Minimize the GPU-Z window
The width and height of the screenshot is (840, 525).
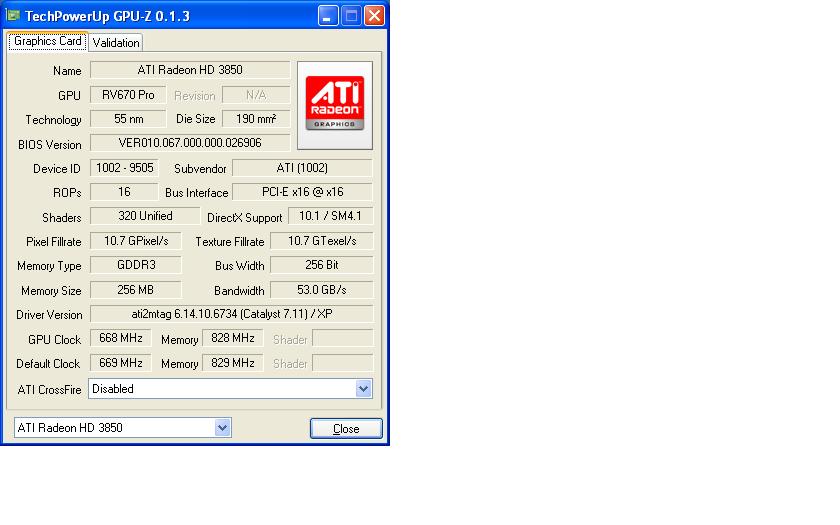[x=328, y=16]
